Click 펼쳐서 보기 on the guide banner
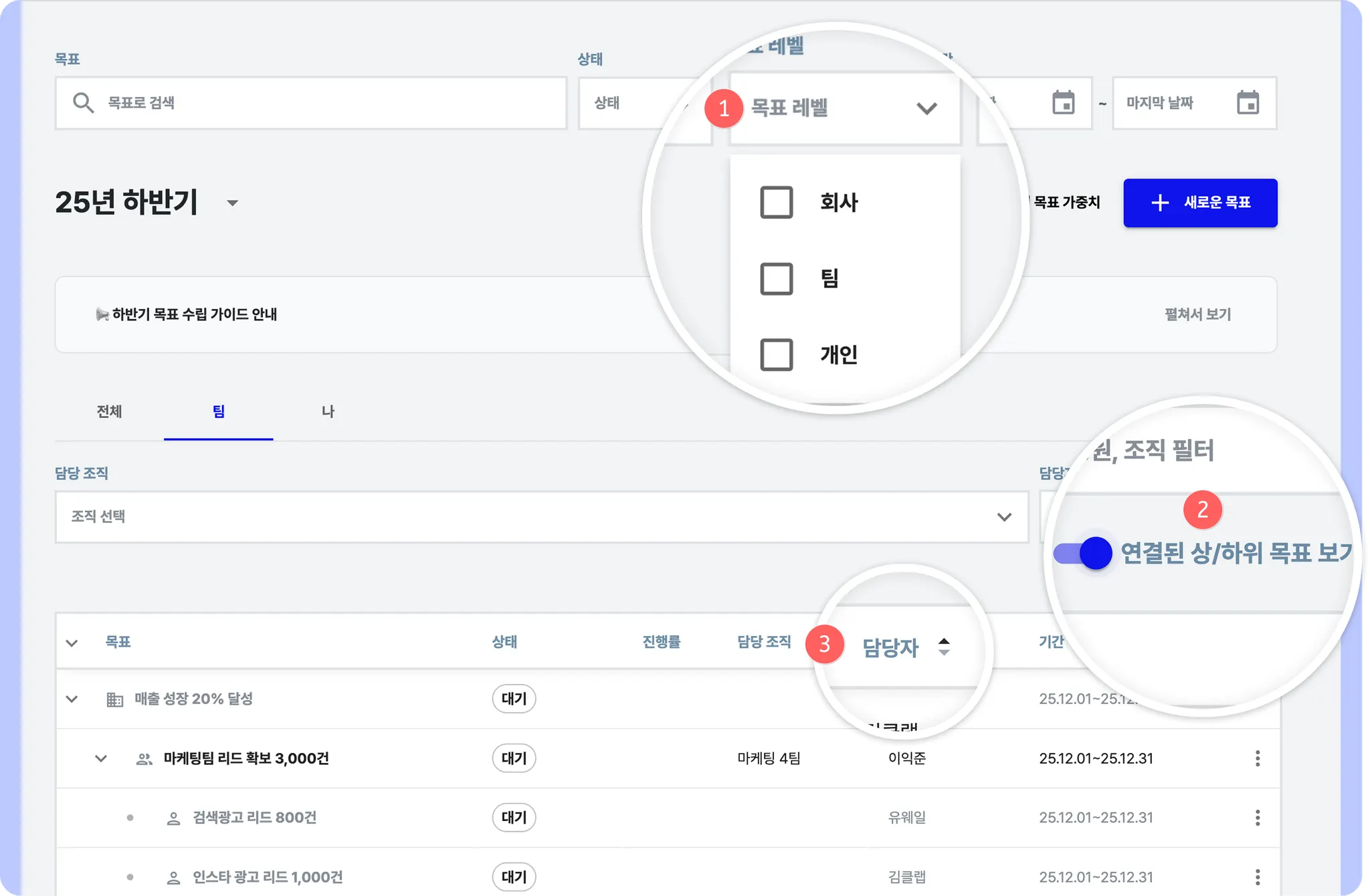This screenshot has width=1370, height=896. (1197, 314)
